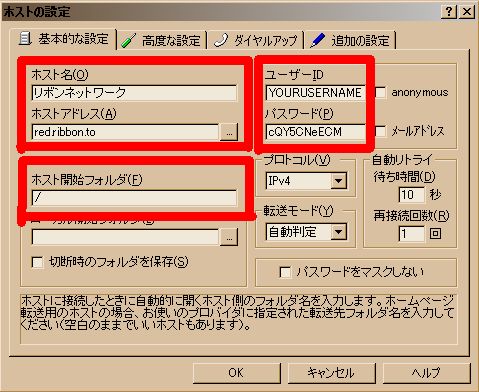Click the browse button next to host address

(x=229, y=132)
